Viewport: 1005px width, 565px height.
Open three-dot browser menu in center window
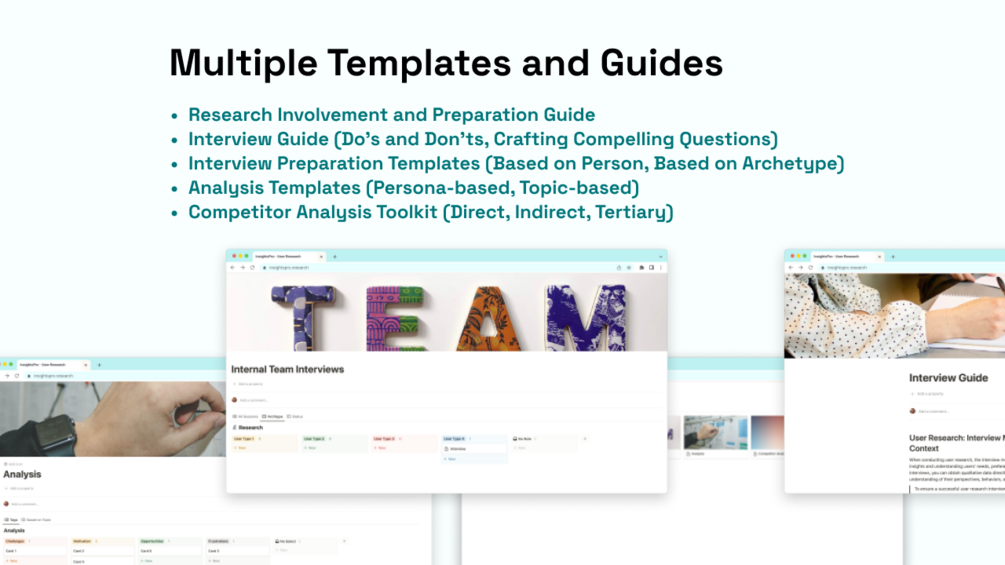pos(661,268)
